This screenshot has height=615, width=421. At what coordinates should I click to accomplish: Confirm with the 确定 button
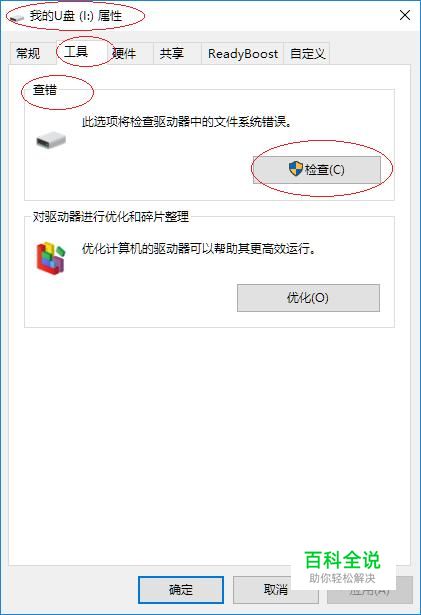tap(181, 590)
